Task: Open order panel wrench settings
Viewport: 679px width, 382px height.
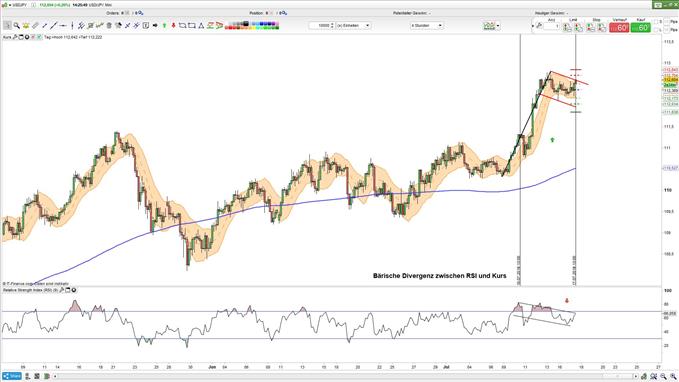Action: 539,26
